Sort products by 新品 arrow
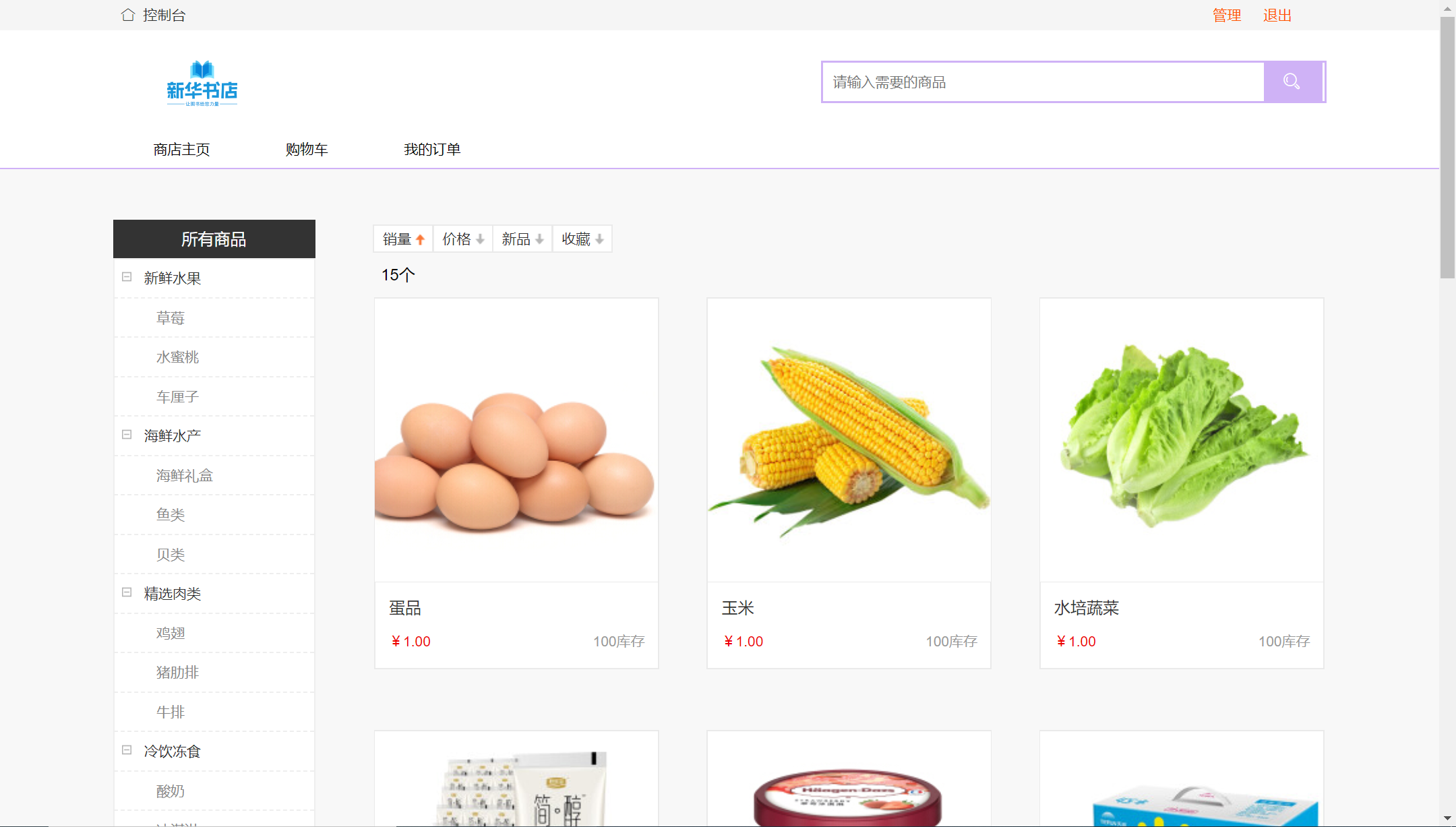The width and height of the screenshot is (1456, 827). (x=539, y=239)
